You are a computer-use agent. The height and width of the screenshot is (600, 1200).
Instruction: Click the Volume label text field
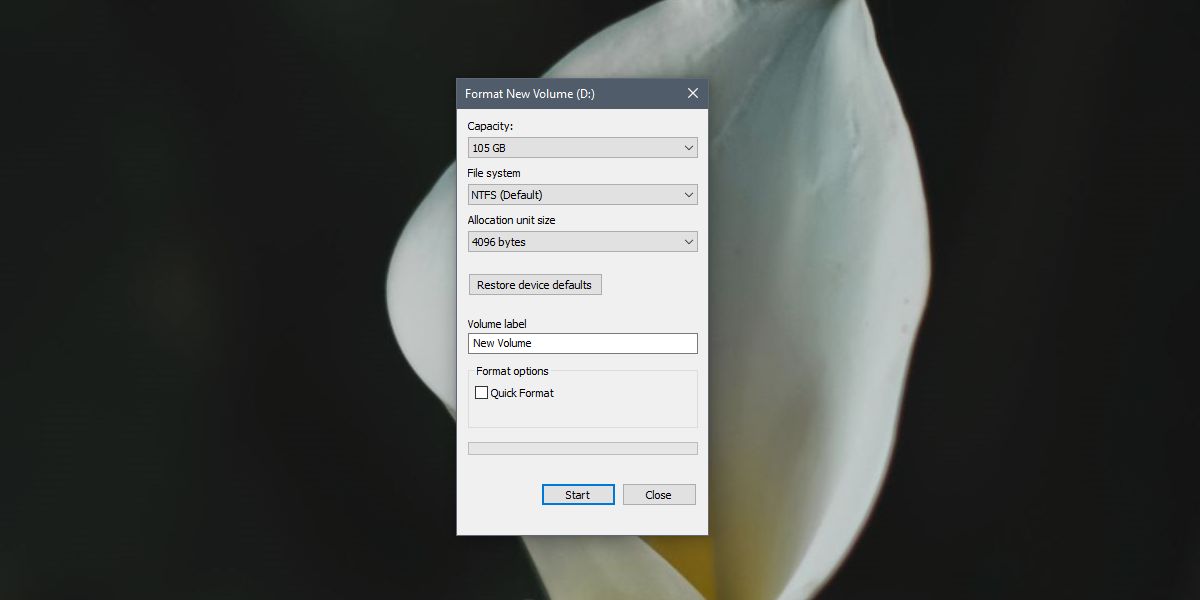point(582,343)
